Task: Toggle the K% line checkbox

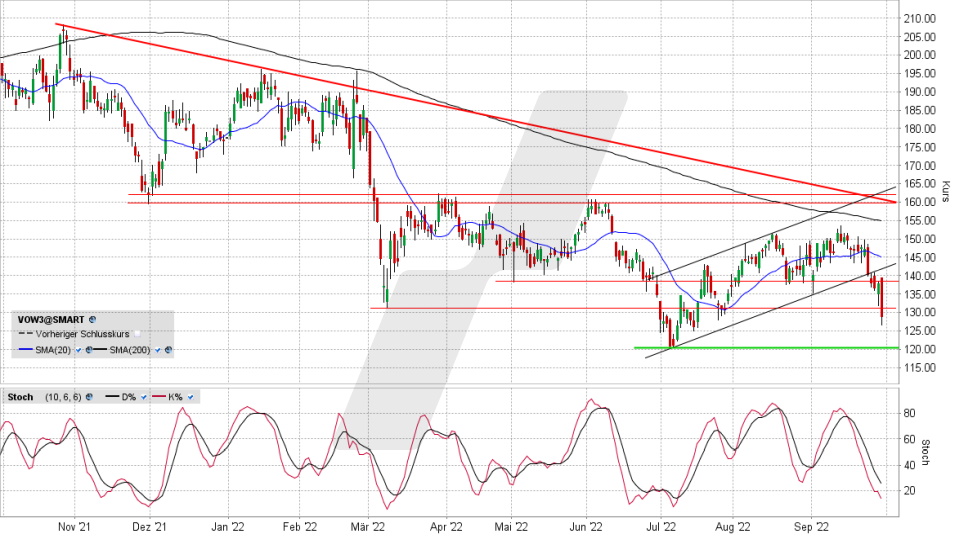Action: pyautogui.click(x=190, y=397)
